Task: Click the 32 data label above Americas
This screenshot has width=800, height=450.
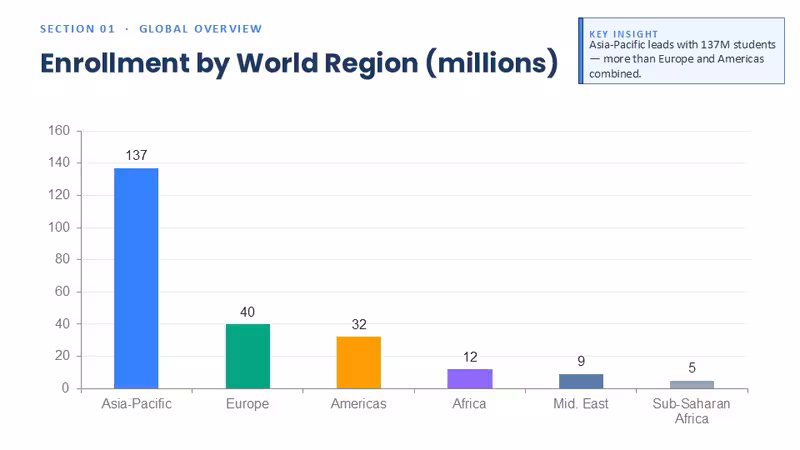Action: click(x=359, y=324)
